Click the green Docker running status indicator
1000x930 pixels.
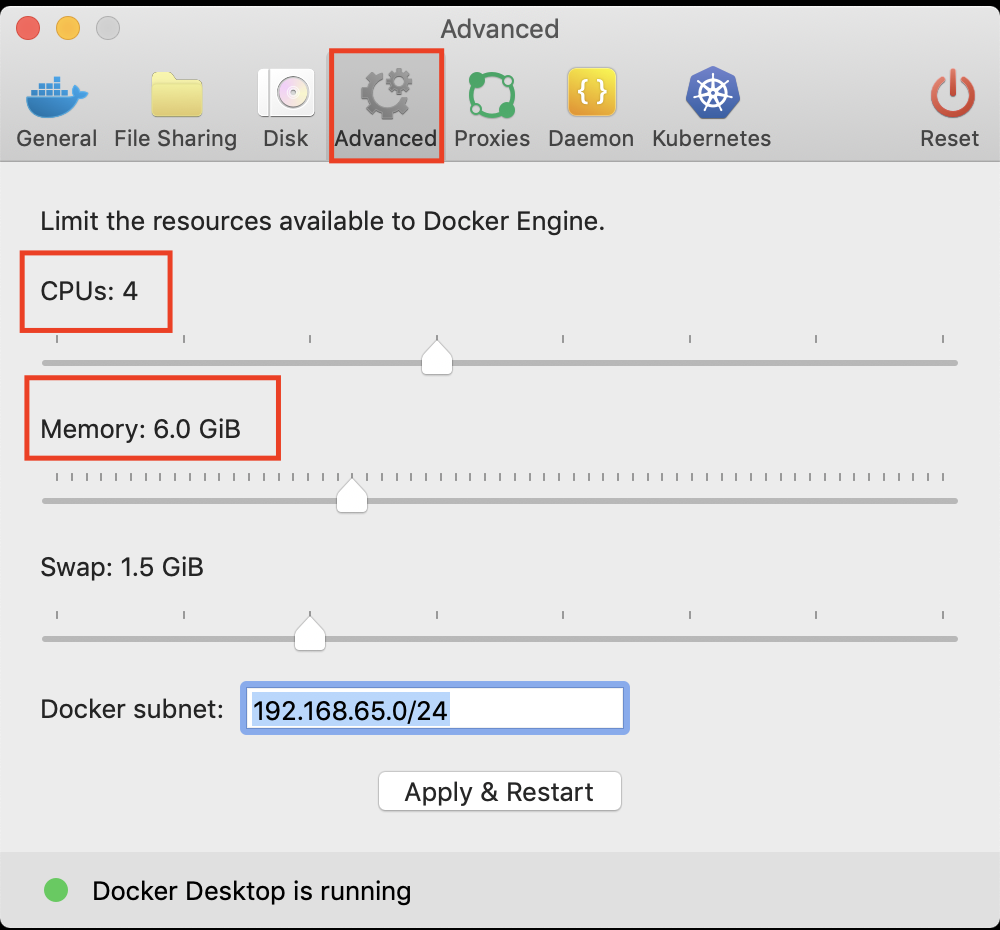56,889
